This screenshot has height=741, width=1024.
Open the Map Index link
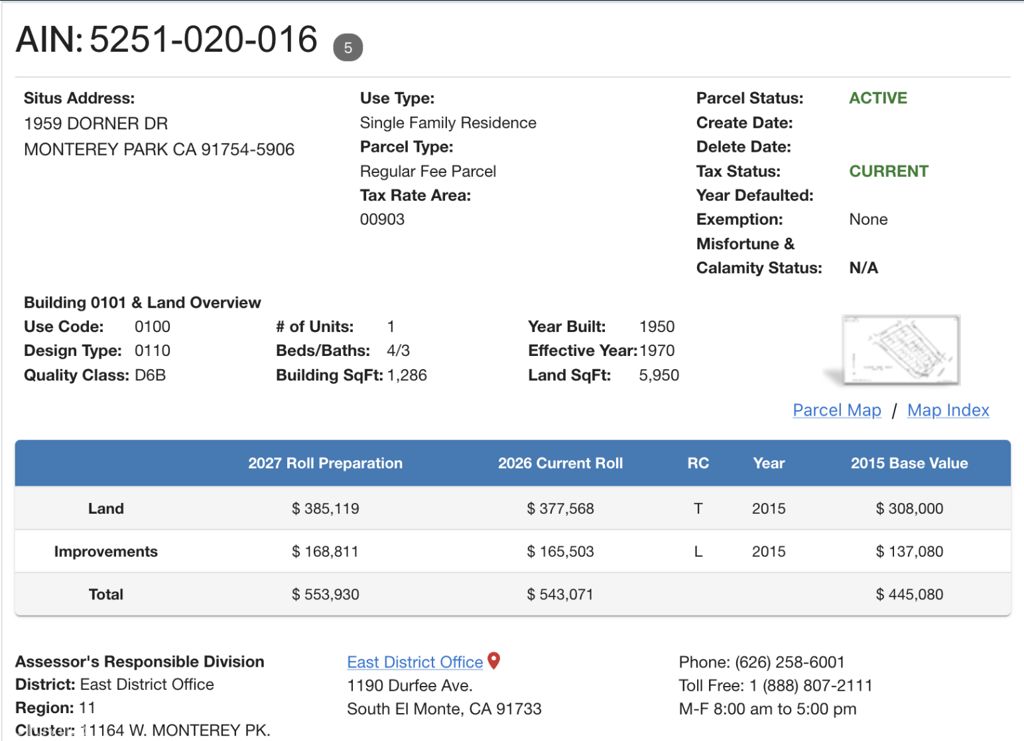point(948,410)
